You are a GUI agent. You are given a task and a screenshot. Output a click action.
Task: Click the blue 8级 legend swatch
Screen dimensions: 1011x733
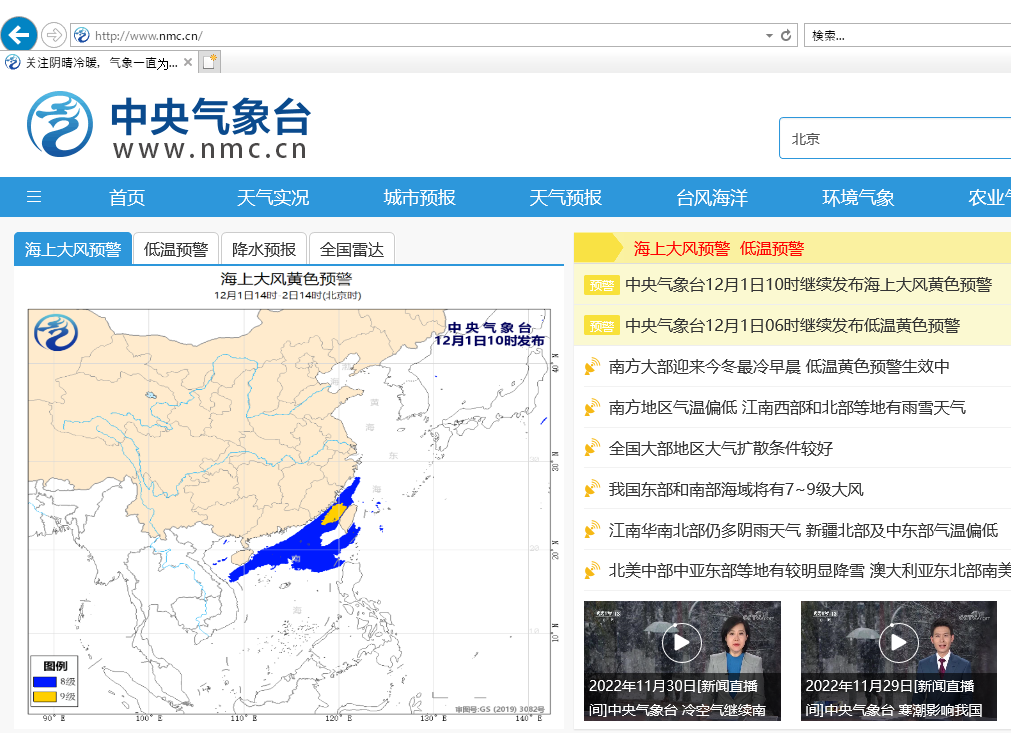point(45,681)
